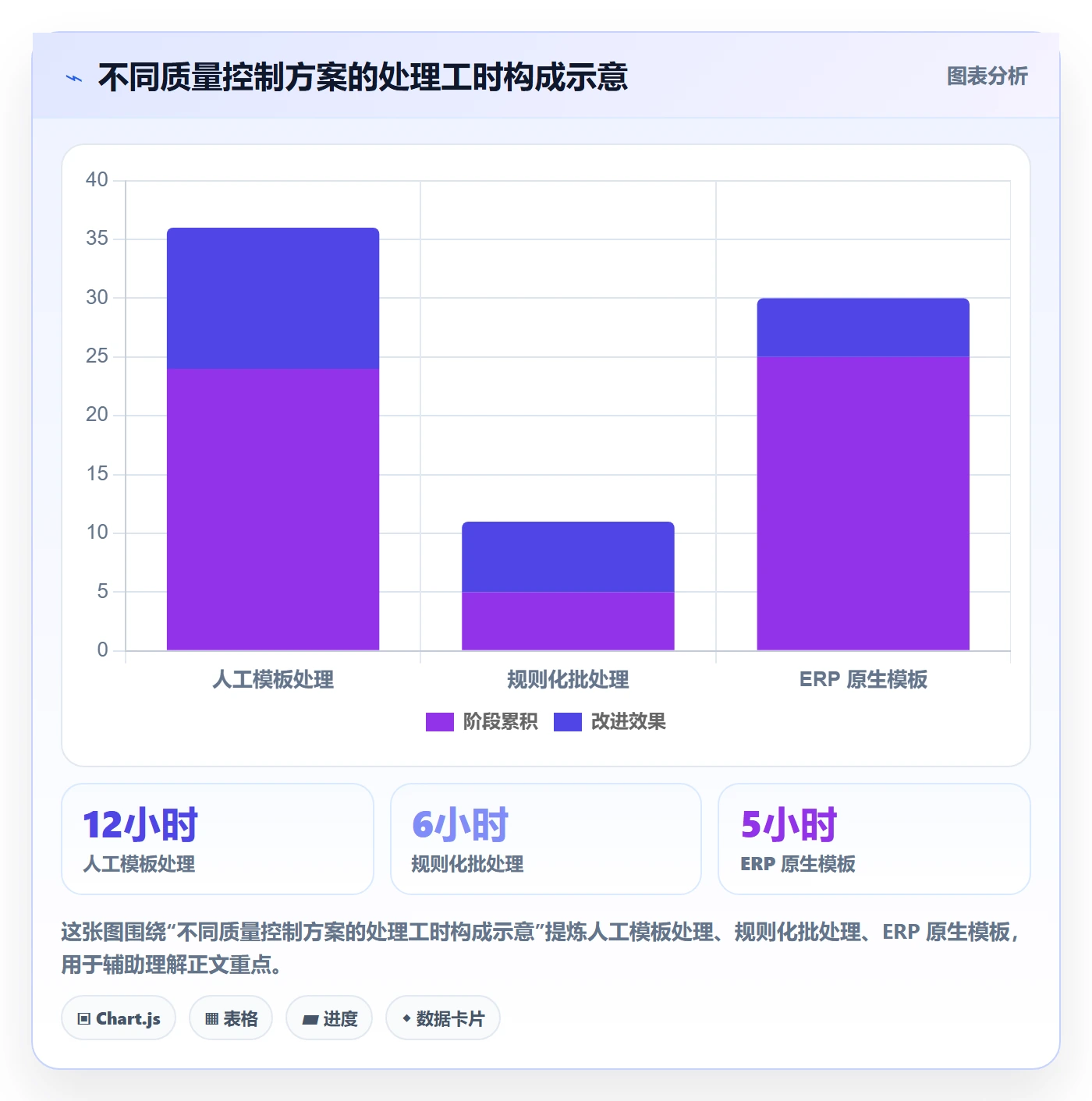Click the 表格 tag chip
The height and width of the screenshot is (1101, 1092).
point(231,1018)
